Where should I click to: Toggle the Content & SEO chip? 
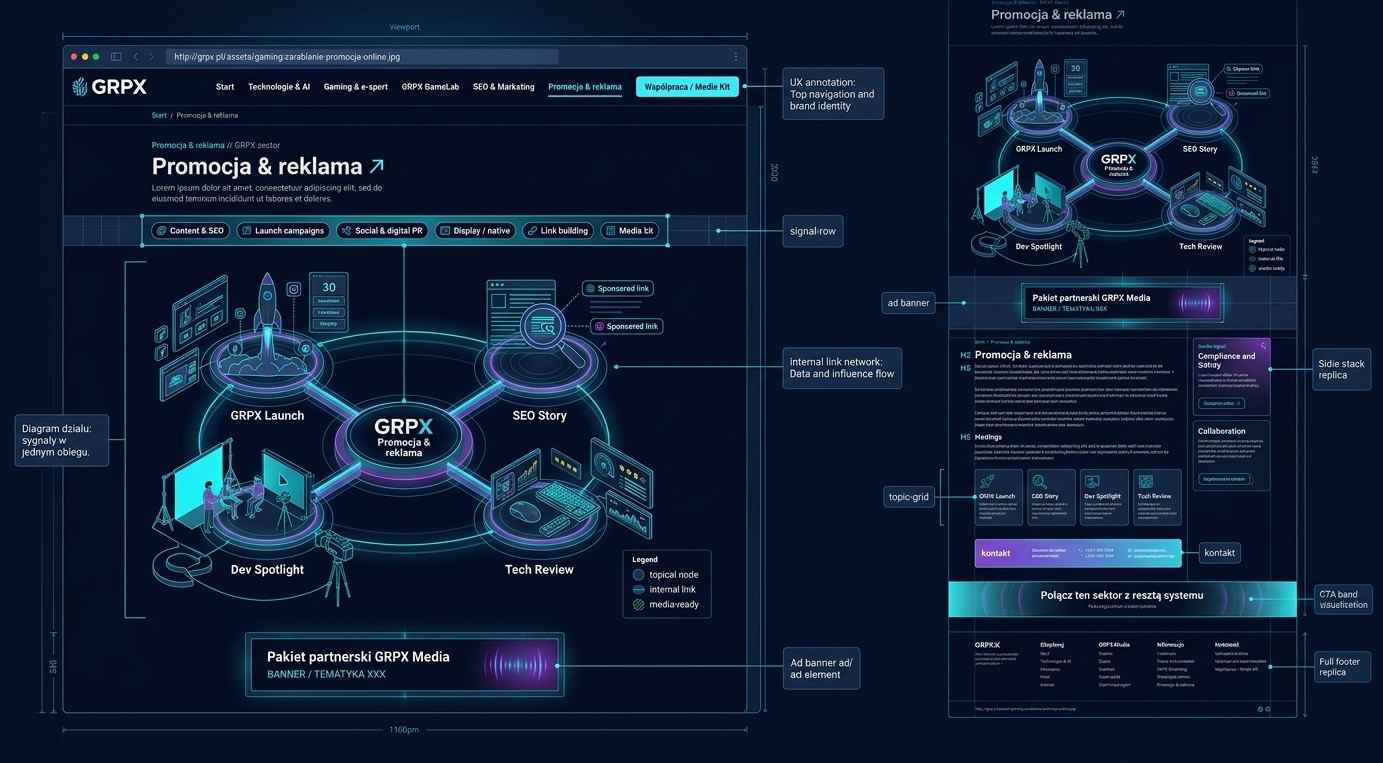(x=190, y=231)
